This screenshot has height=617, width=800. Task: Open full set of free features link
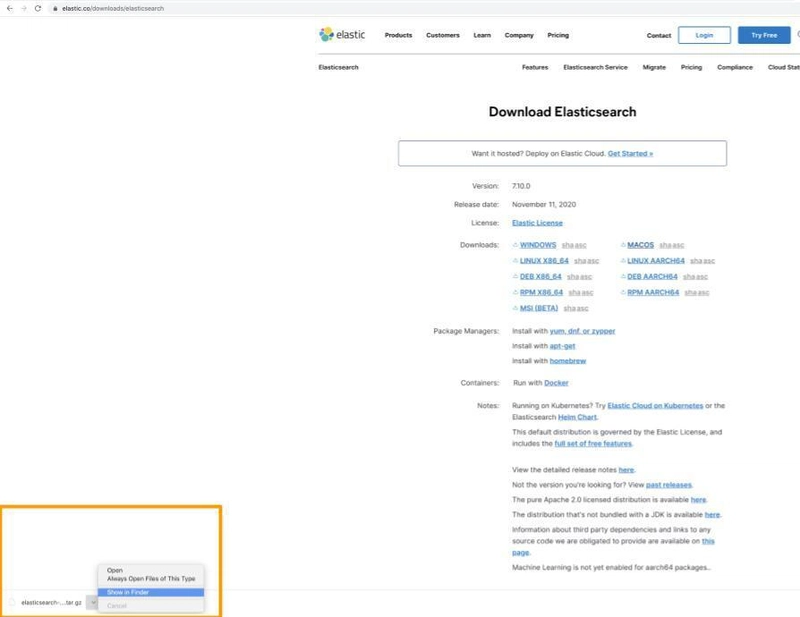593,443
